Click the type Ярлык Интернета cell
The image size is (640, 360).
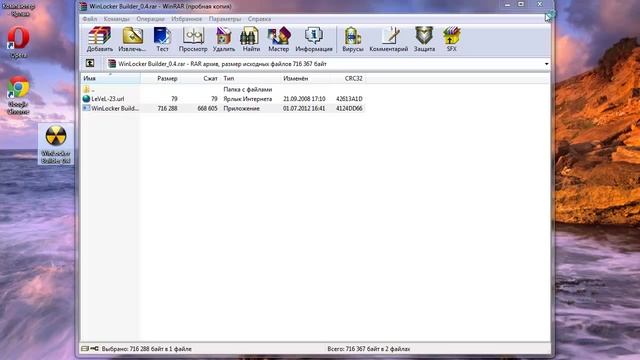tap(247, 99)
